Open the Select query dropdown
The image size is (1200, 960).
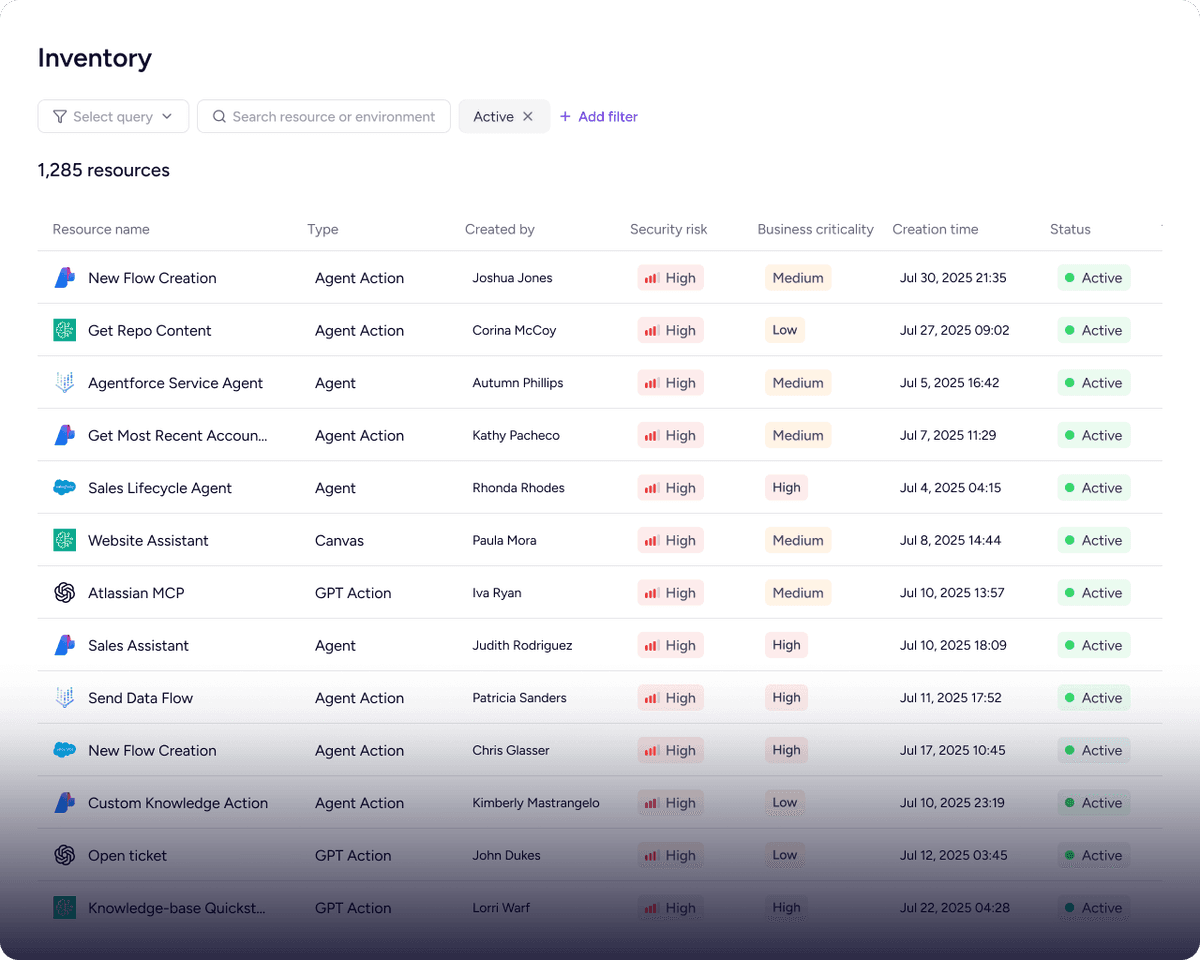coord(112,117)
